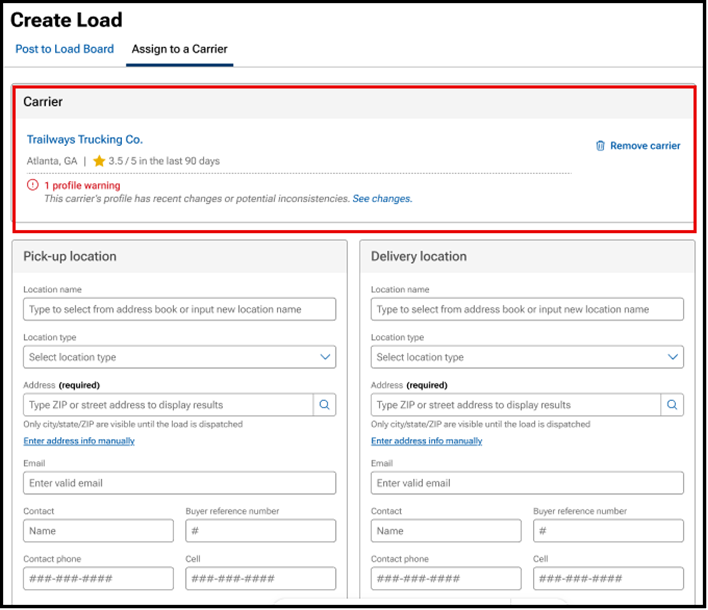Click the pick-up Email input field

180,483
